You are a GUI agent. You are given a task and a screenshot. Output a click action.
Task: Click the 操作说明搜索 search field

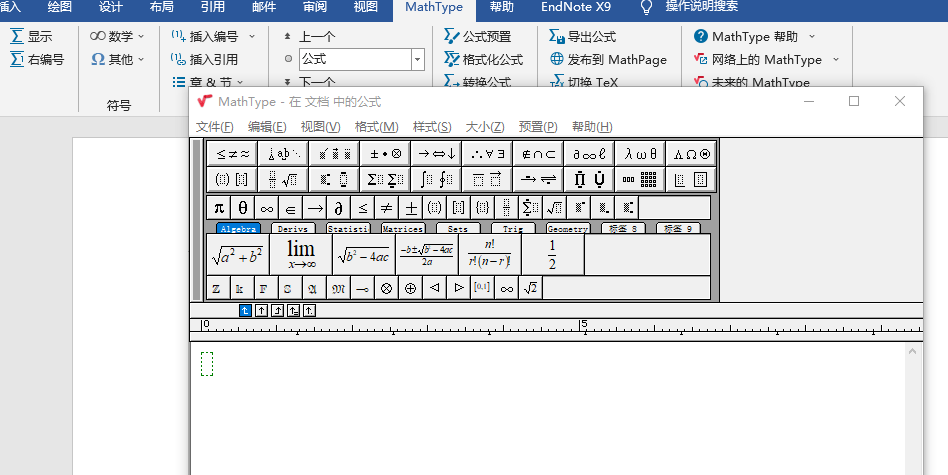tap(701, 7)
